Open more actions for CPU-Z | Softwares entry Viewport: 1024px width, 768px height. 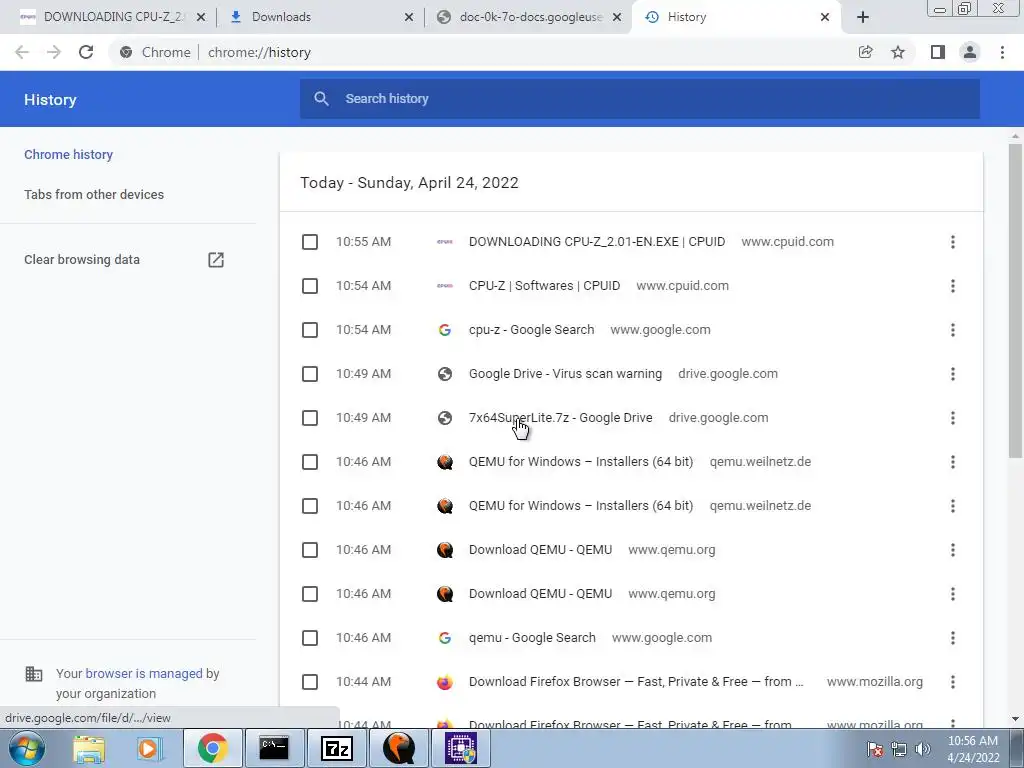coord(953,286)
